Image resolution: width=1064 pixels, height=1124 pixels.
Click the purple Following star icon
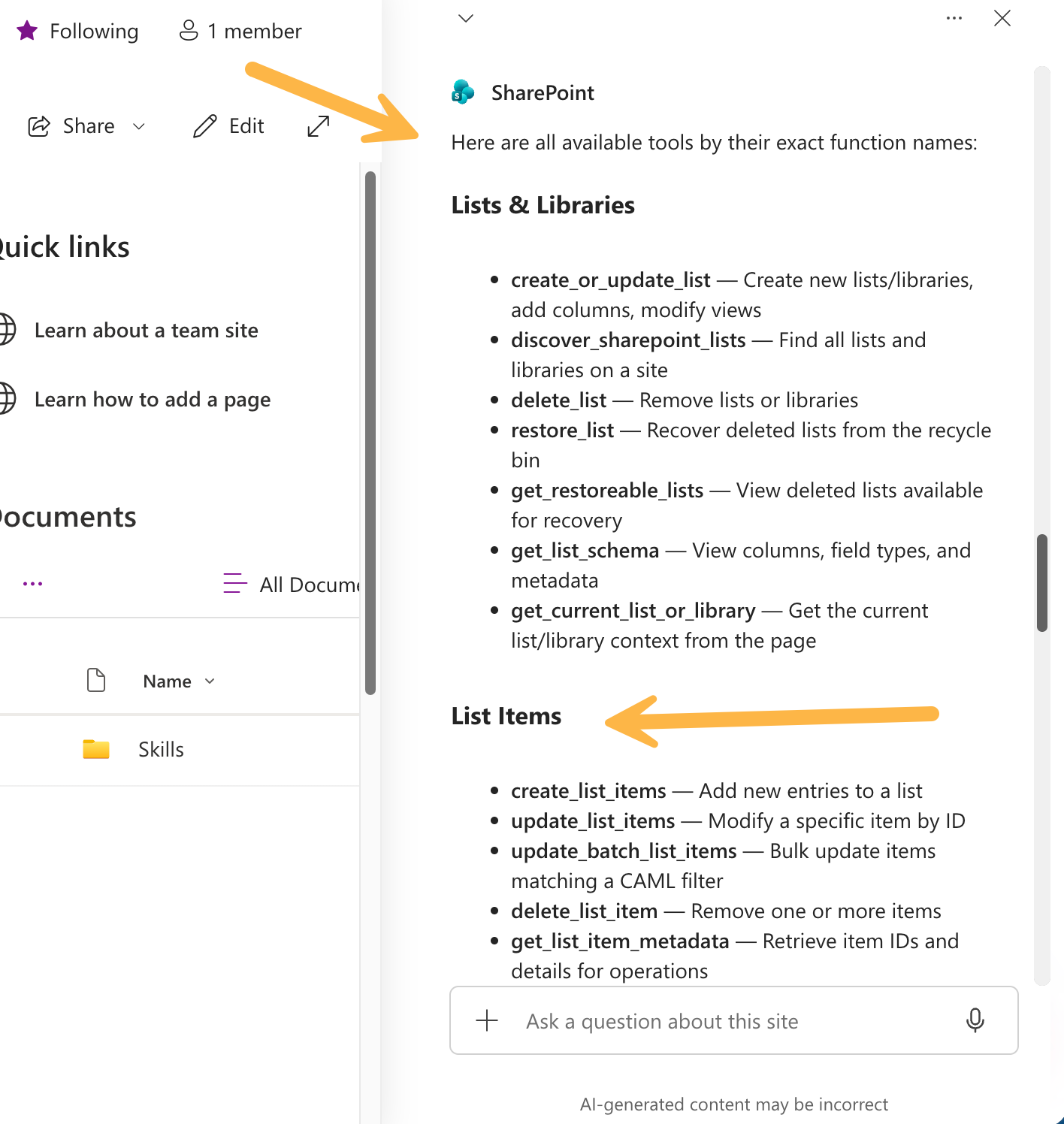pyautogui.click(x=27, y=31)
